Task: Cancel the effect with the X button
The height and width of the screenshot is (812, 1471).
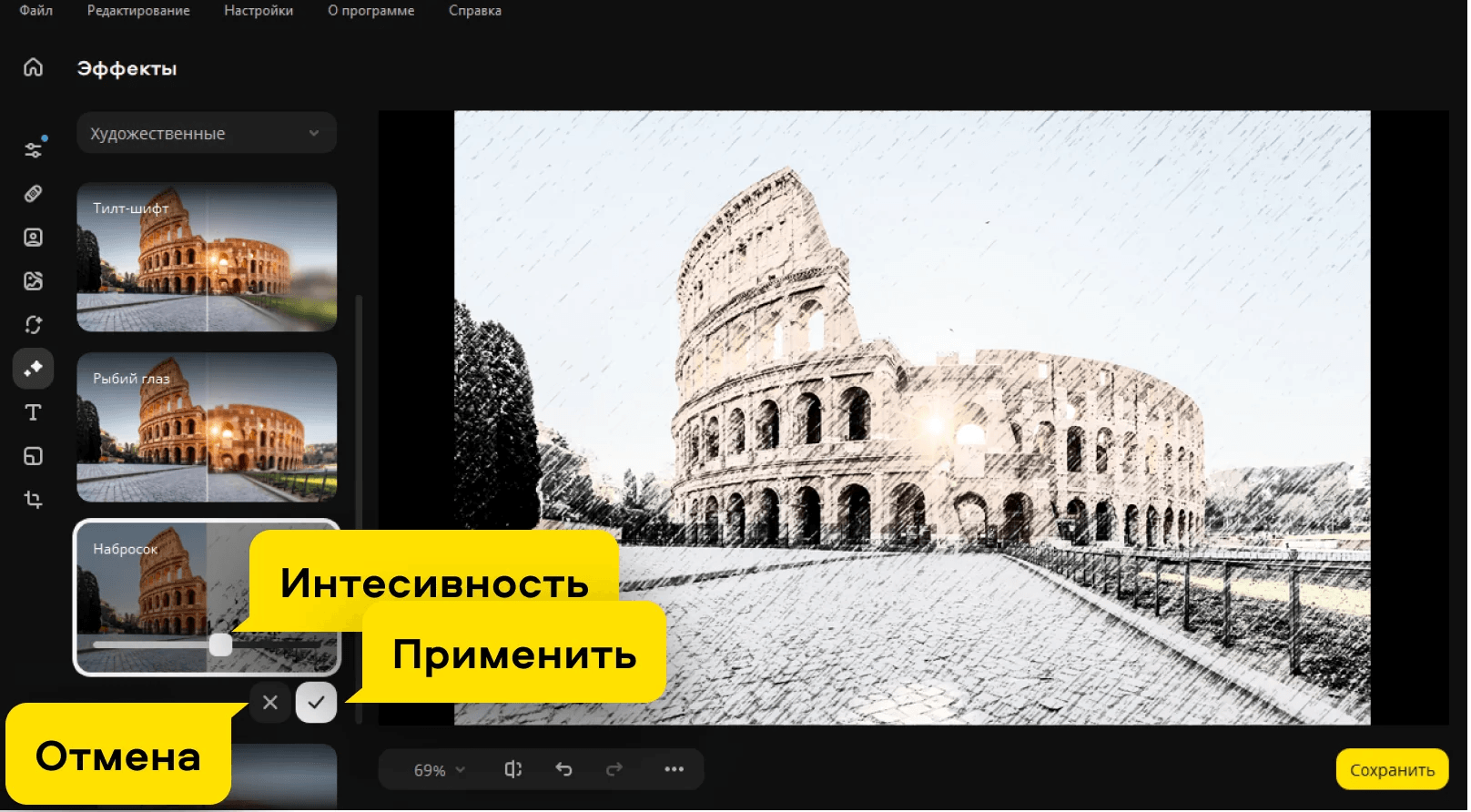Action: [x=270, y=703]
